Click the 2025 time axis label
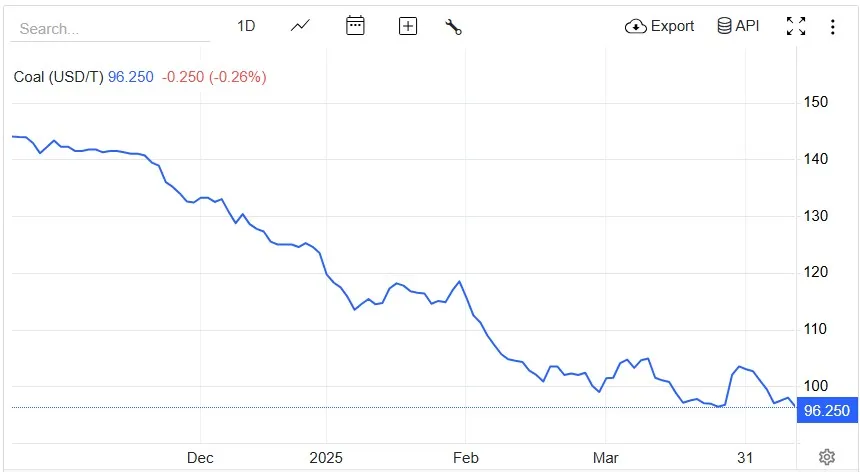This screenshot has height=472, width=860. pyautogui.click(x=326, y=458)
